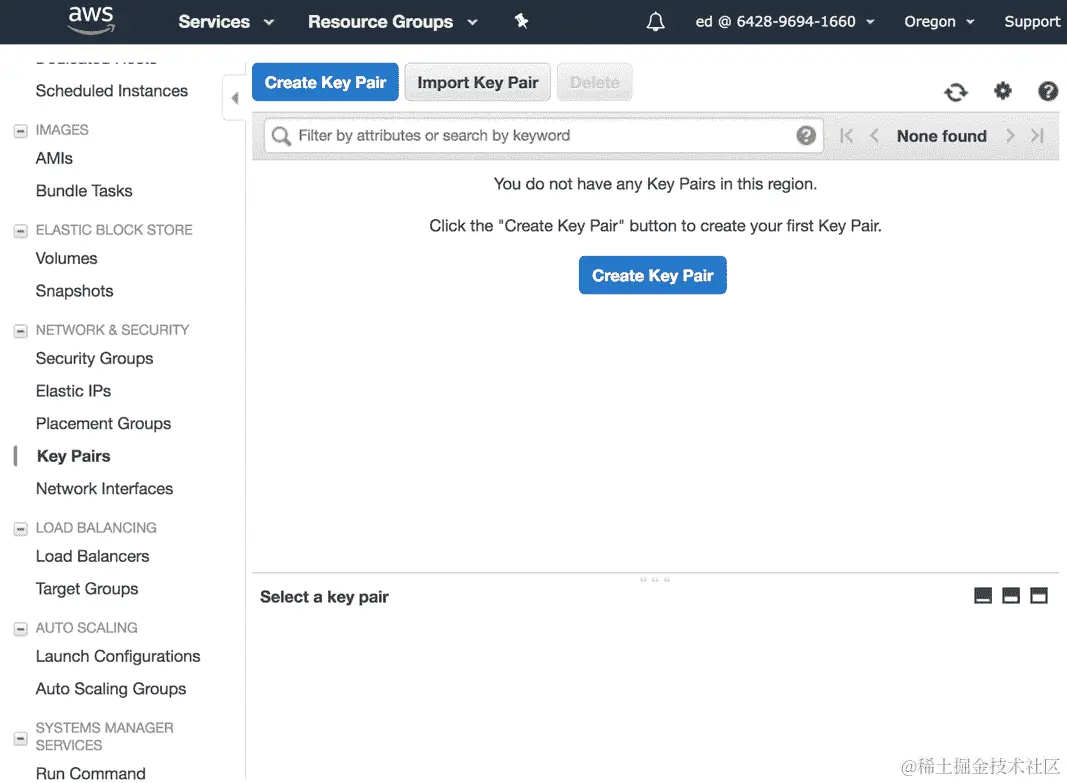Collapse the sidebar with the arrow handle
This screenshot has width=1067, height=783.
click(x=235, y=98)
